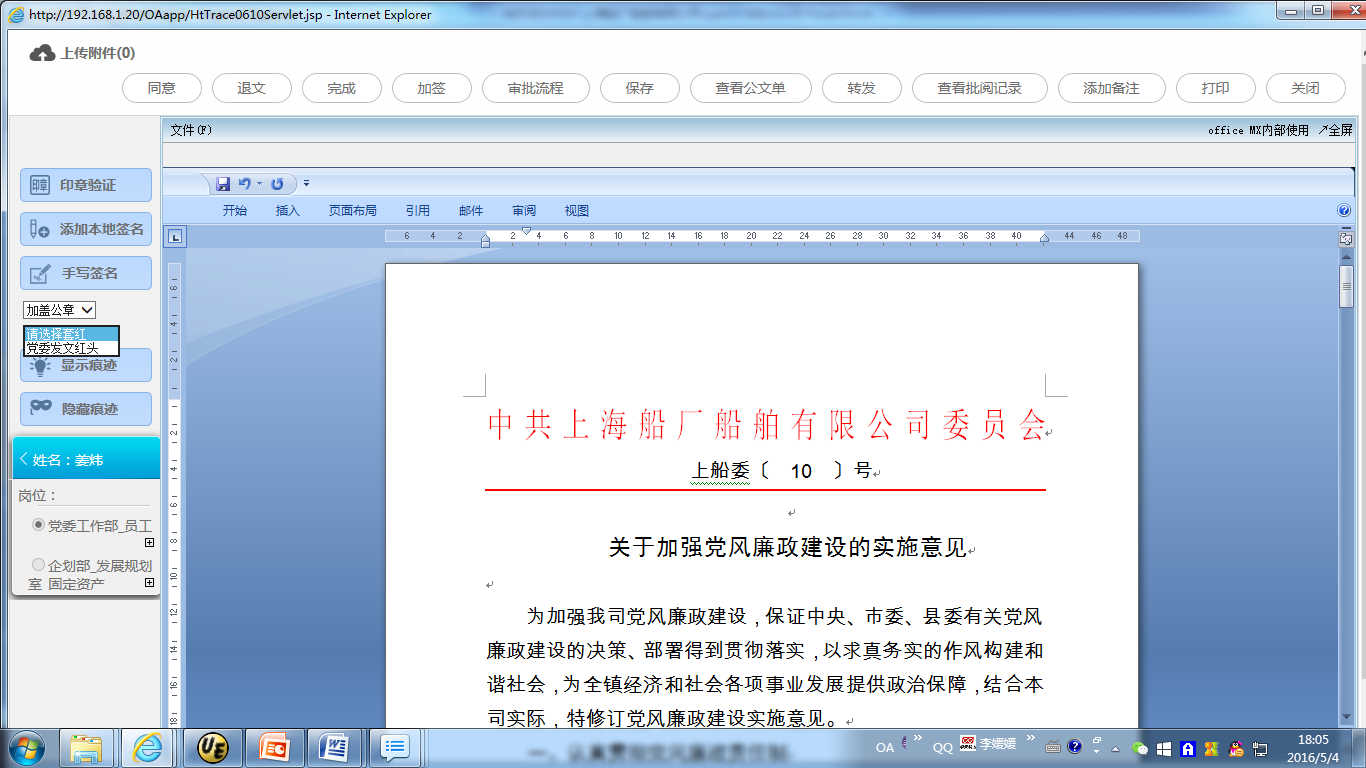The image size is (1366, 768).
Task: Click the first-line indent marker on the ruler
Action: [487, 238]
